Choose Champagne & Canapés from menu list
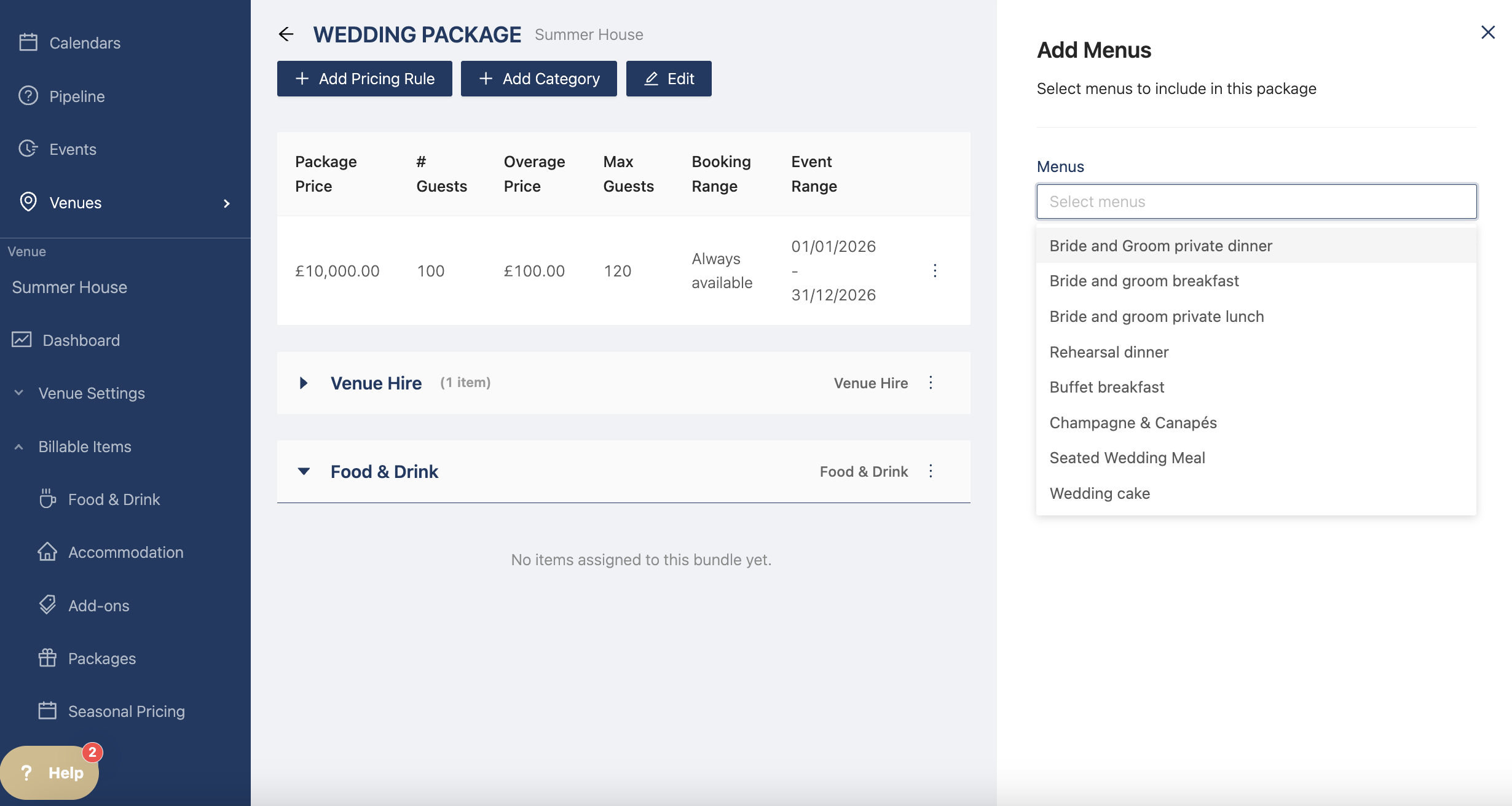Viewport: 1512px width, 806px height. (x=1133, y=423)
